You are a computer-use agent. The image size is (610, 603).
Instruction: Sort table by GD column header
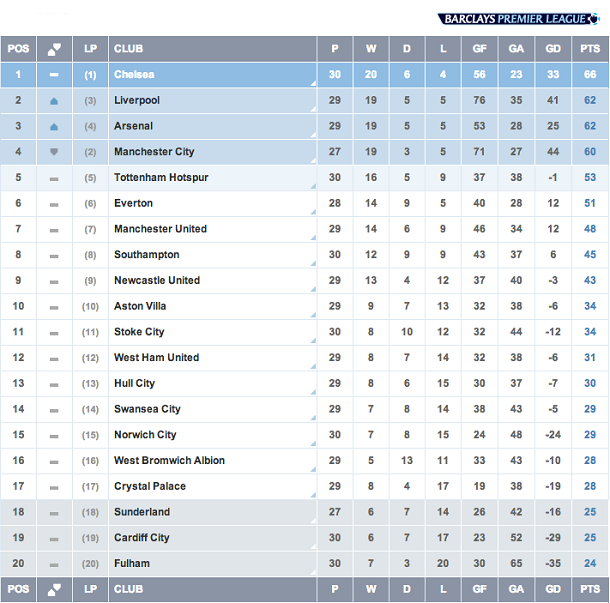pos(553,49)
